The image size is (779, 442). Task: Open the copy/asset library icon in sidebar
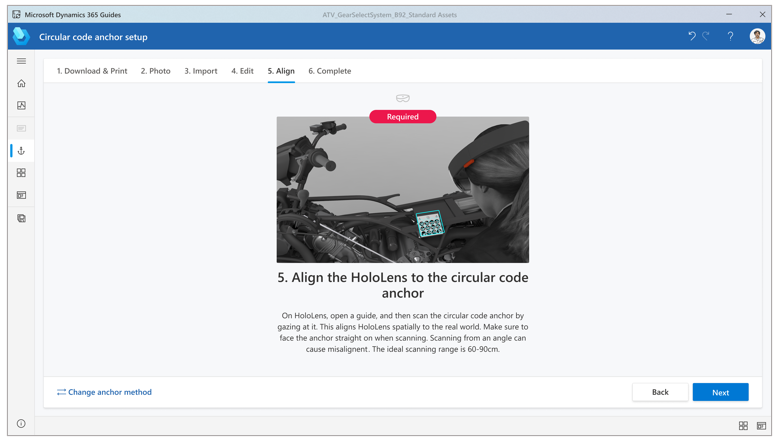pos(21,219)
